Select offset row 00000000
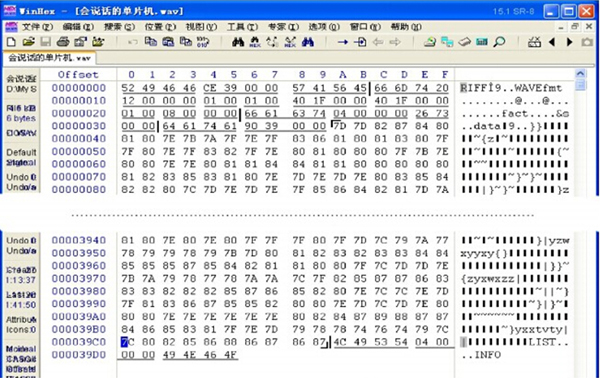The image size is (600, 378). 78,88
